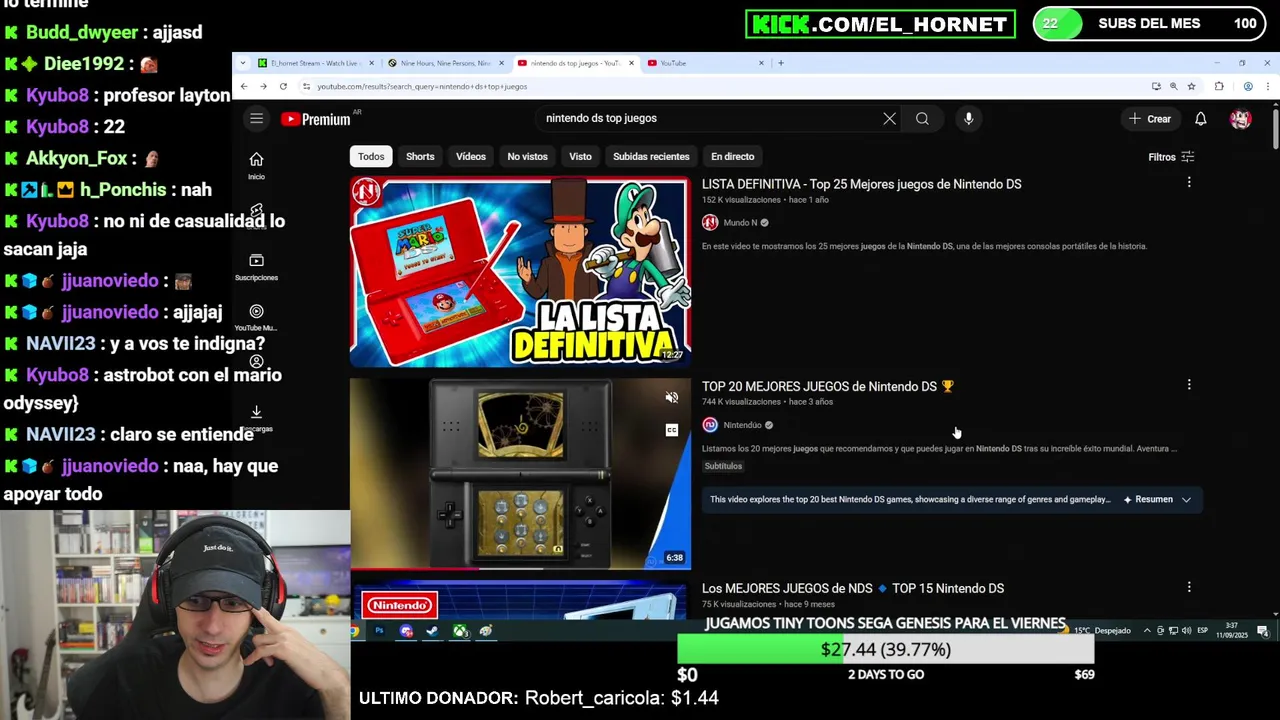The width and height of the screenshot is (1280, 720).
Task: Open a new browser tab
Action: [781, 63]
